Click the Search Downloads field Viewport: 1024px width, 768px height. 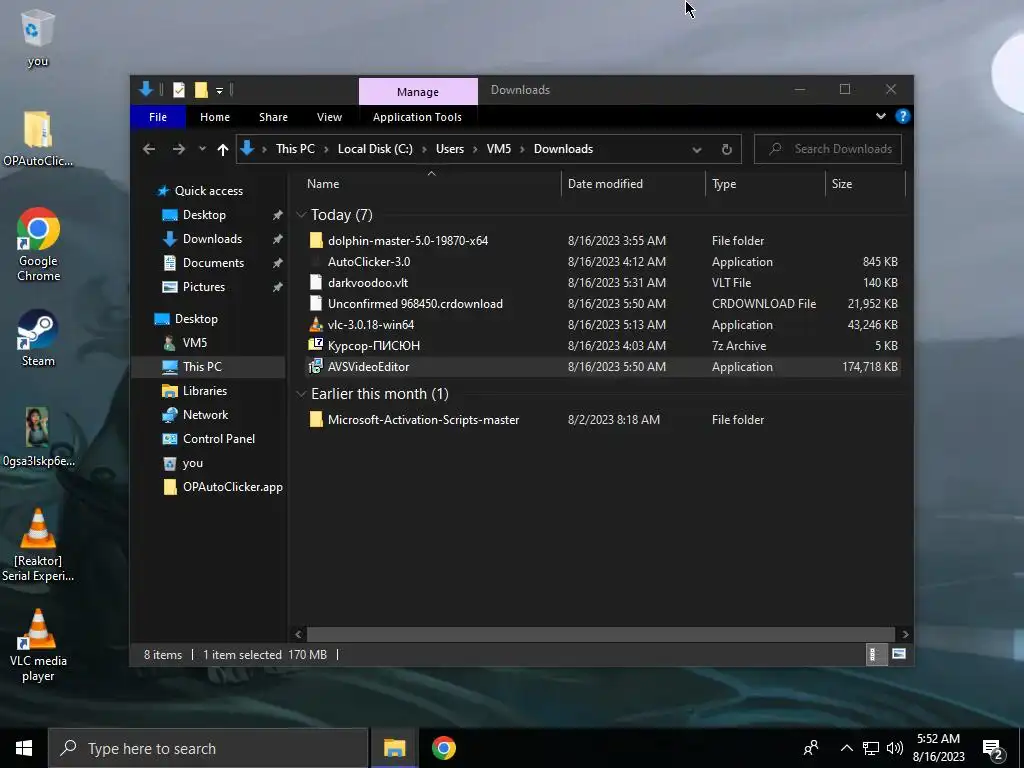point(828,149)
